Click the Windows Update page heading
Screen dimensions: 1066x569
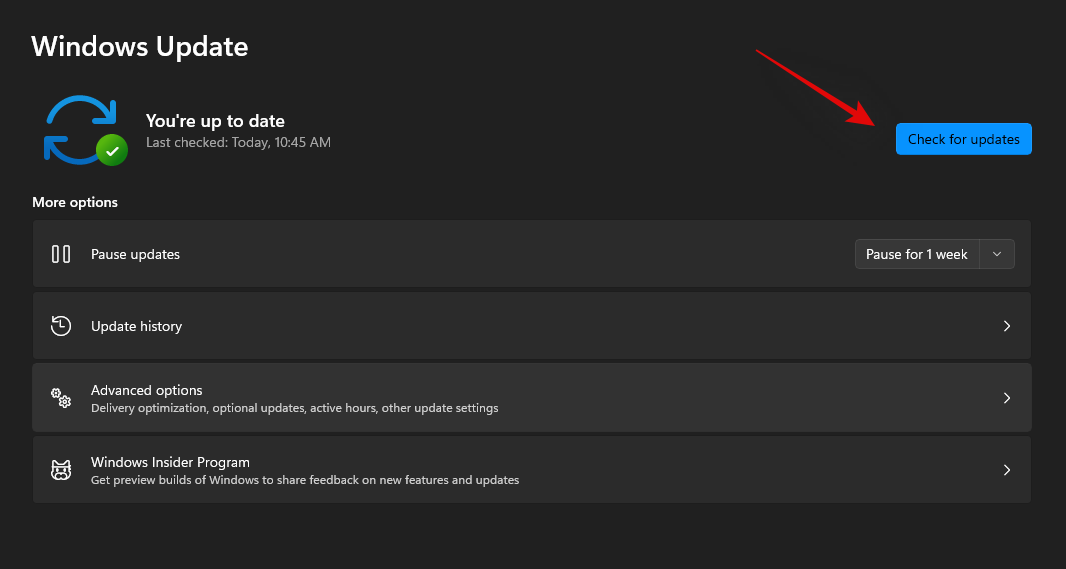[140, 46]
